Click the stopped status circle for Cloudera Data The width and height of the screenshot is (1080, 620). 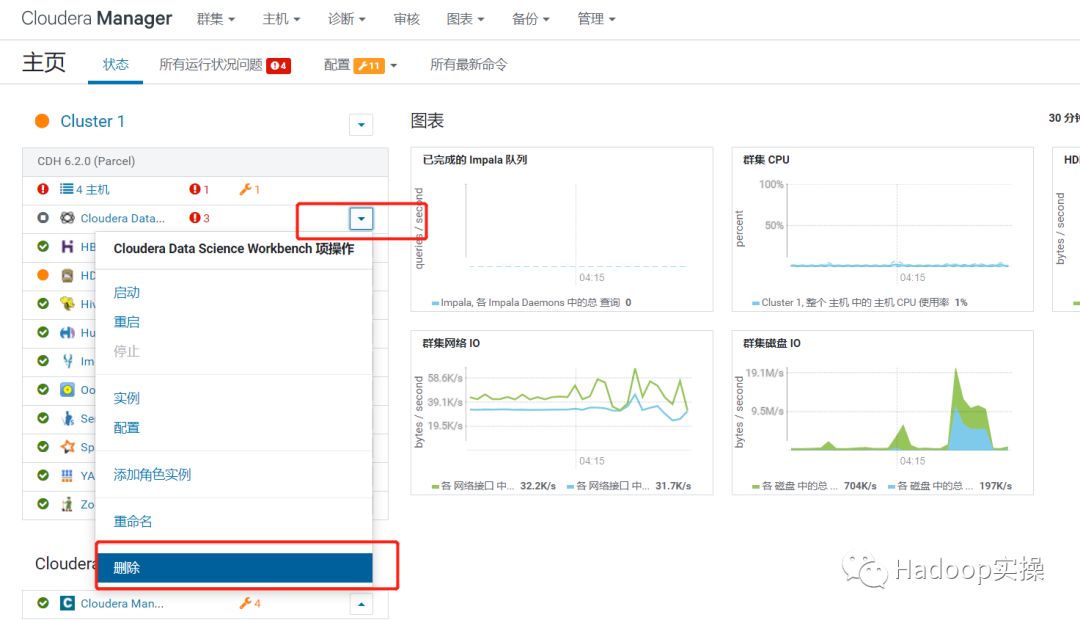coord(43,218)
